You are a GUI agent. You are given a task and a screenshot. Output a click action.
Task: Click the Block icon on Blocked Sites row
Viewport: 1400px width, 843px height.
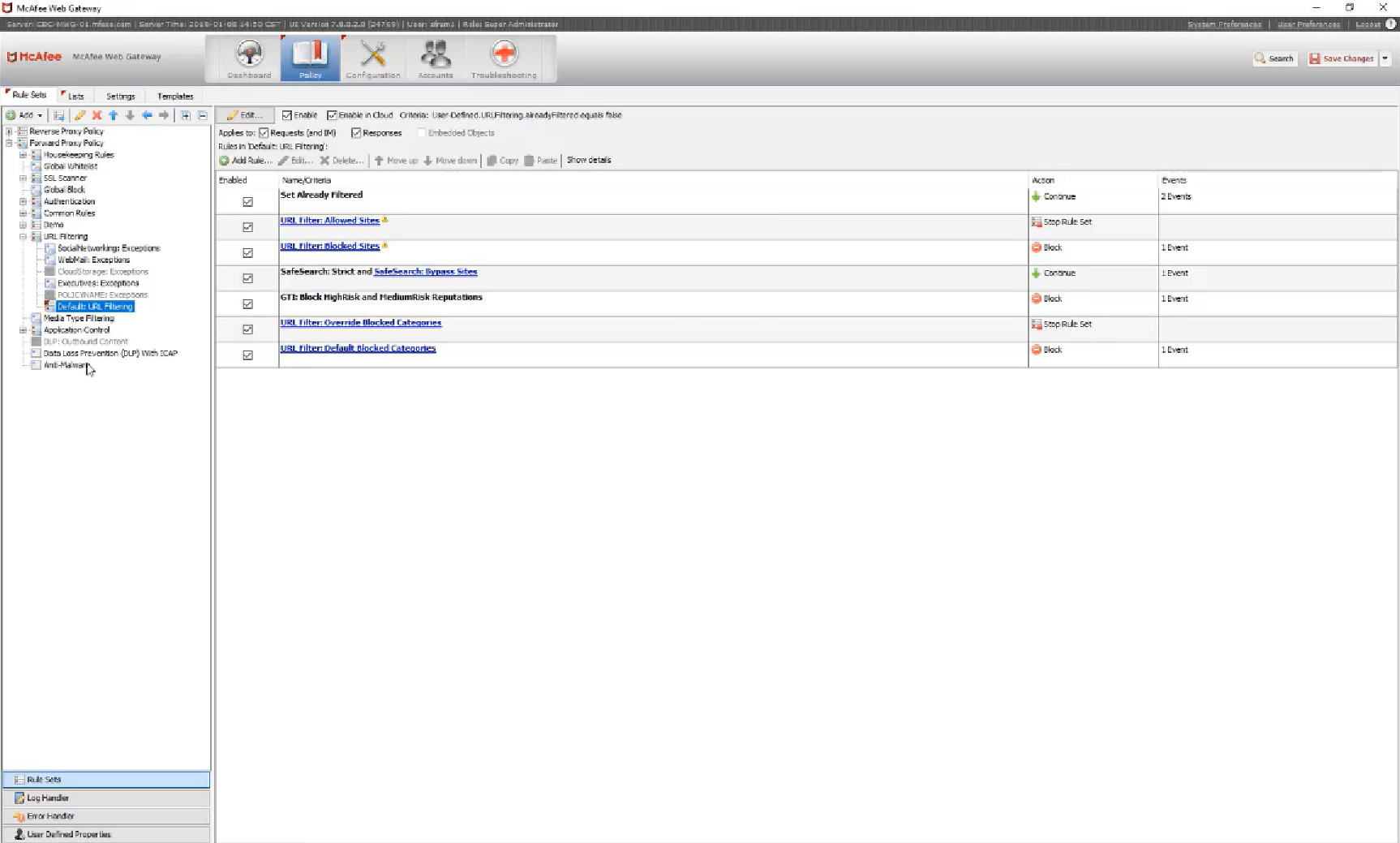(x=1036, y=247)
